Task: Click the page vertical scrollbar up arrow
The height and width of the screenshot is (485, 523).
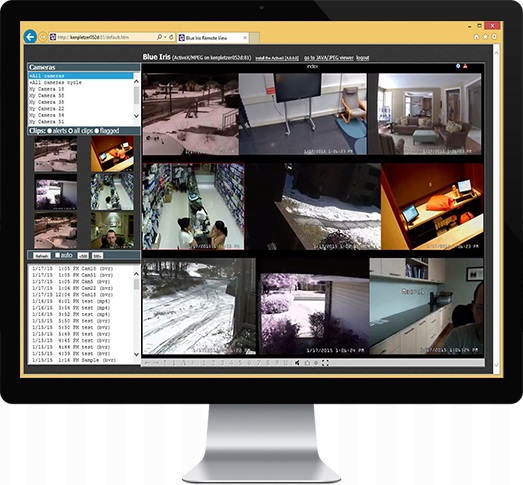Action: coord(497,52)
